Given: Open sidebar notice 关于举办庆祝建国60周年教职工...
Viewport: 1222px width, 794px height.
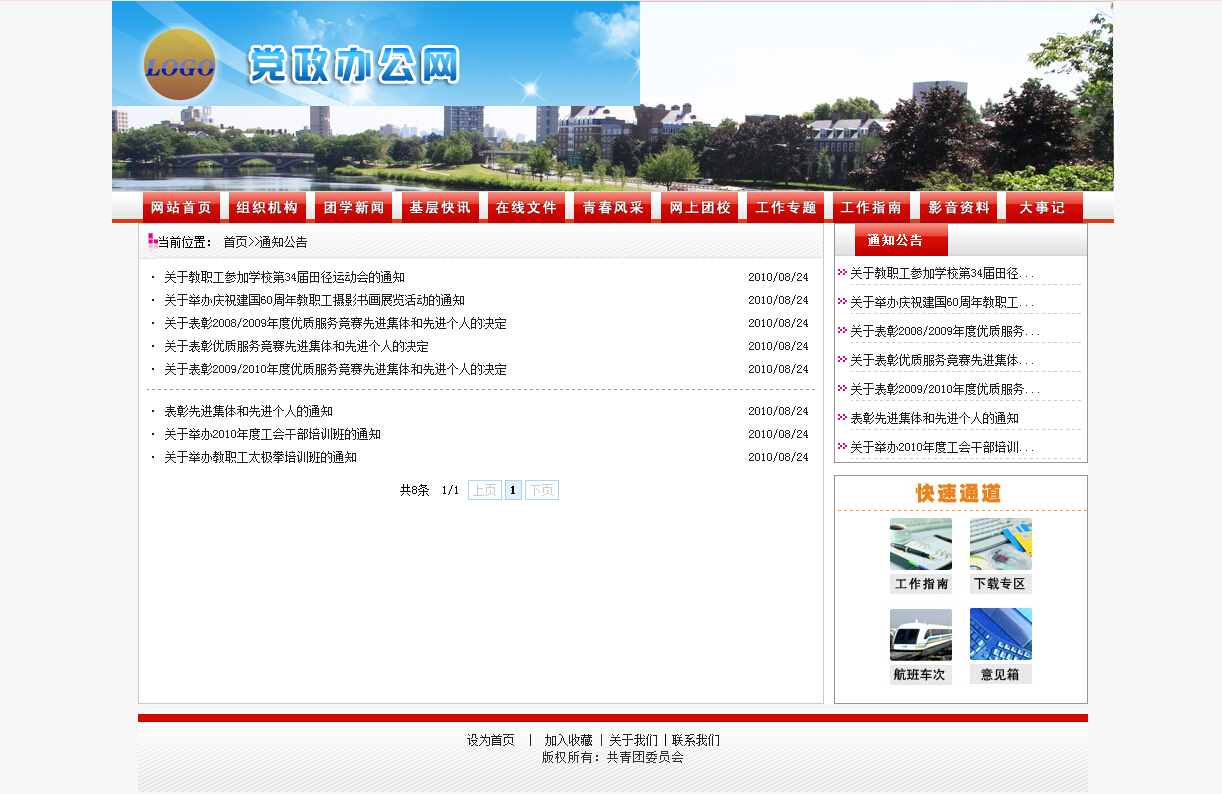Looking at the screenshot, I should pos(942,302).
